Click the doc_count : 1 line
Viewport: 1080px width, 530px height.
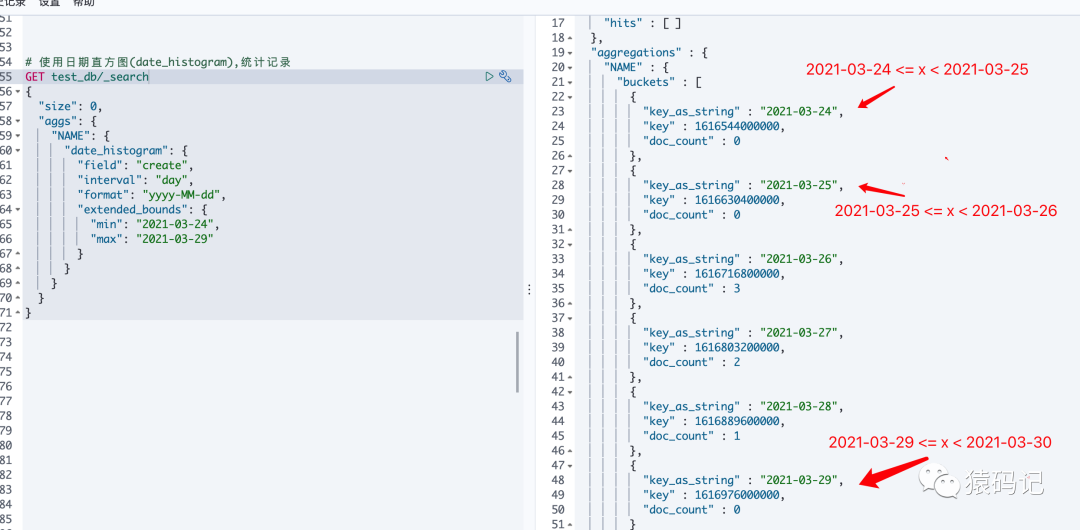click(x=691, y=436)
